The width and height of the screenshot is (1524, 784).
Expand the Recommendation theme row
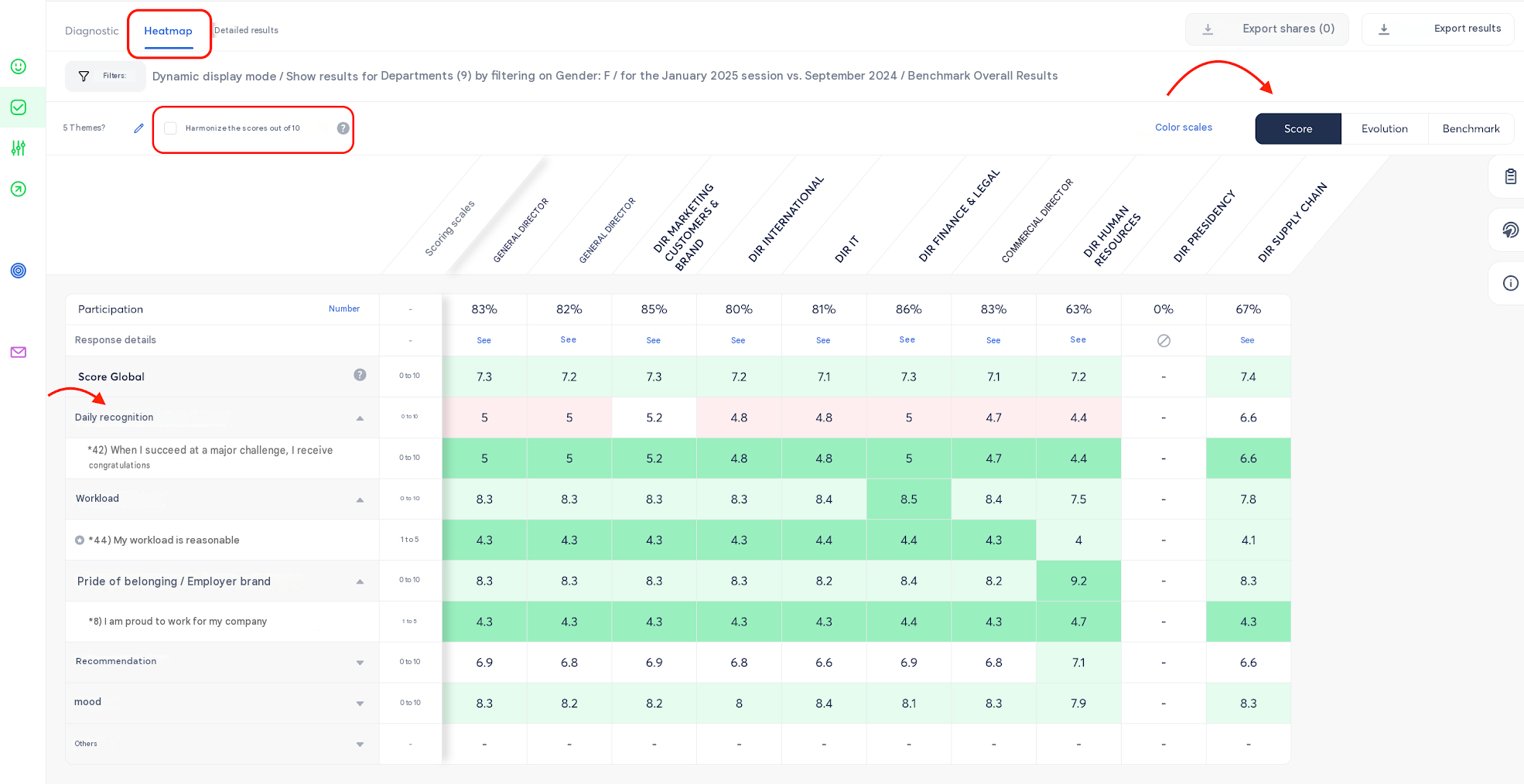pos(360,663)
